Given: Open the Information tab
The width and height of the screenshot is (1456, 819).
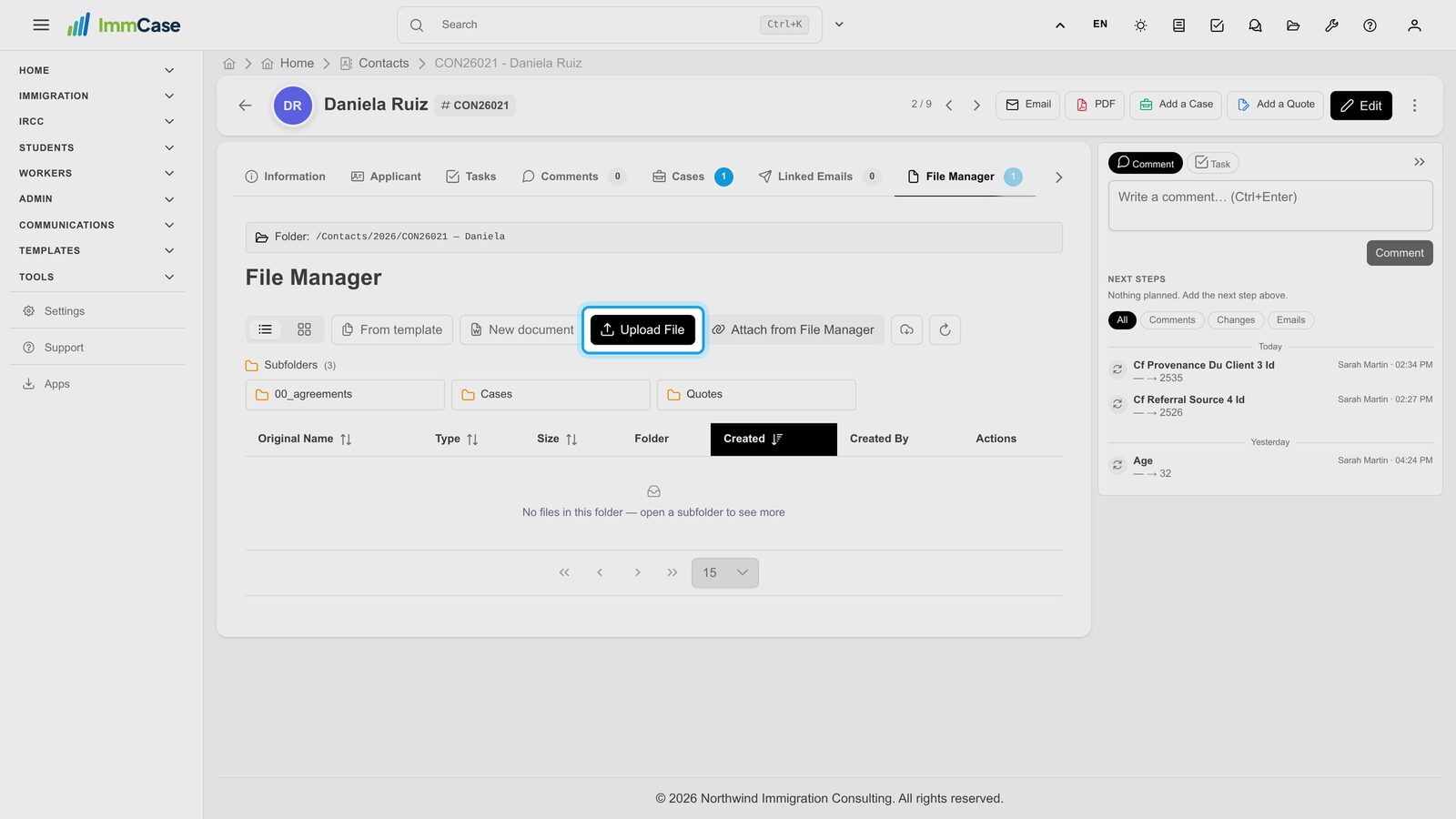Looking at the screenshot, I should (x=286, y=177).
